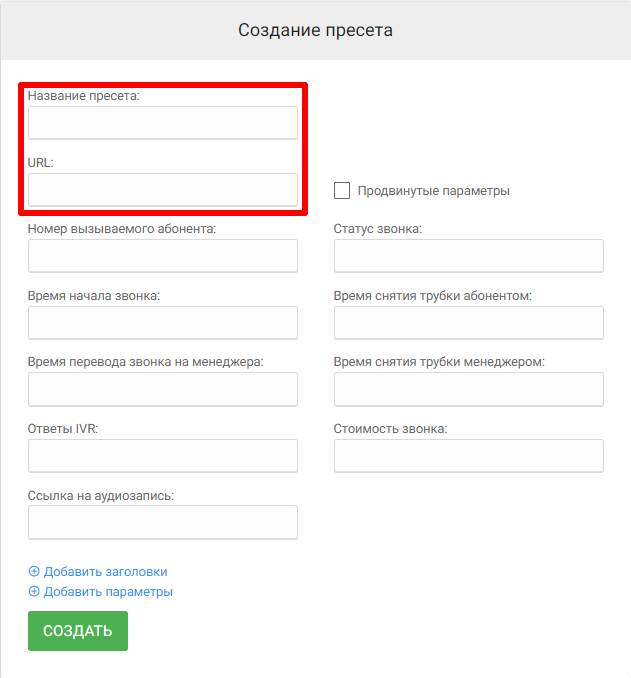Focus the Ссылка на аудиозапись field
Screen dimensions: 631x678
click(x=163, y=522)
